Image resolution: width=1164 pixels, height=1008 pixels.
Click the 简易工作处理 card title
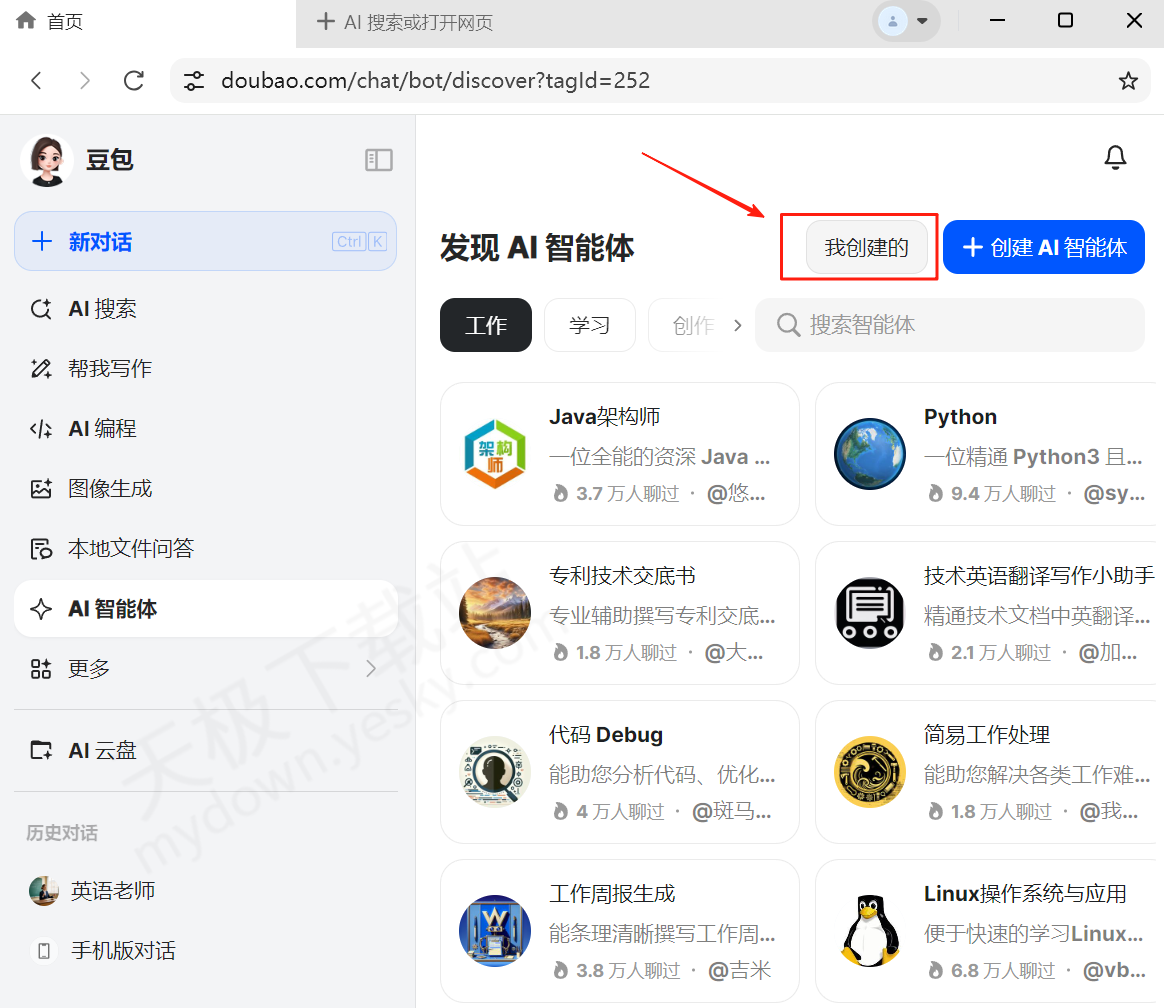click(x=987, y=734)
